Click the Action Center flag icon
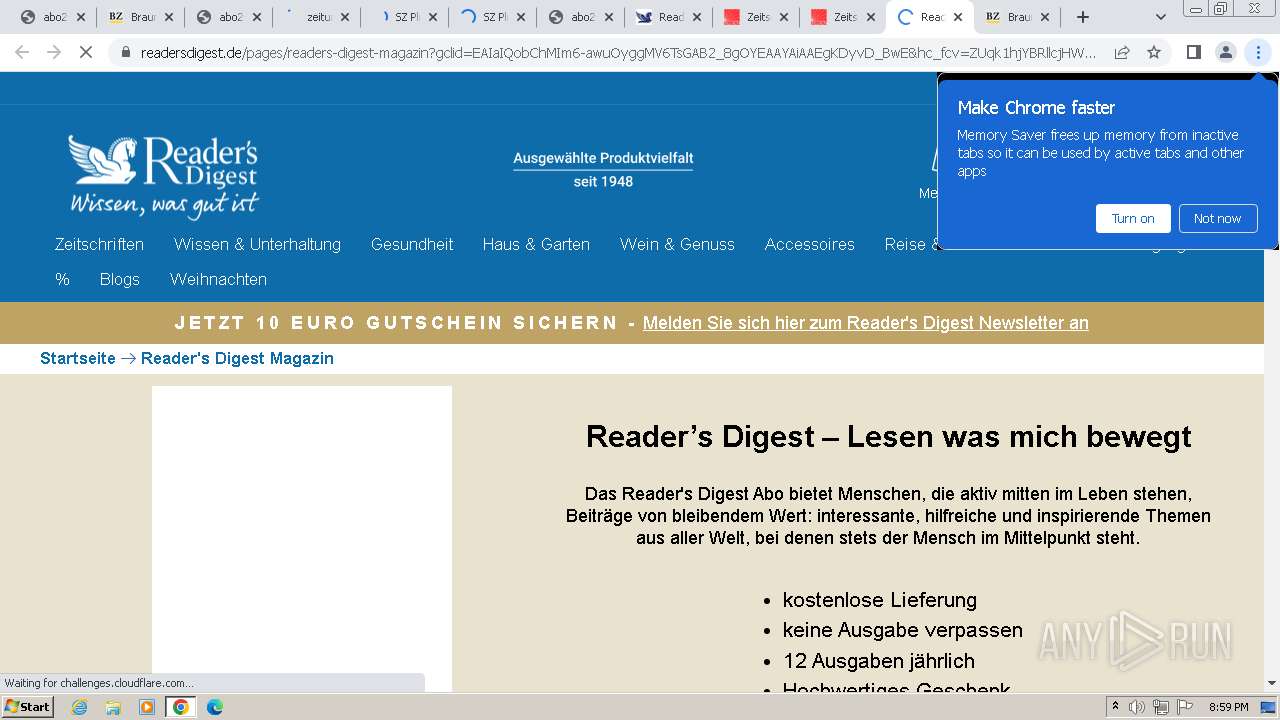This screenshot has width=1280, height=720. coord(1185,707)
